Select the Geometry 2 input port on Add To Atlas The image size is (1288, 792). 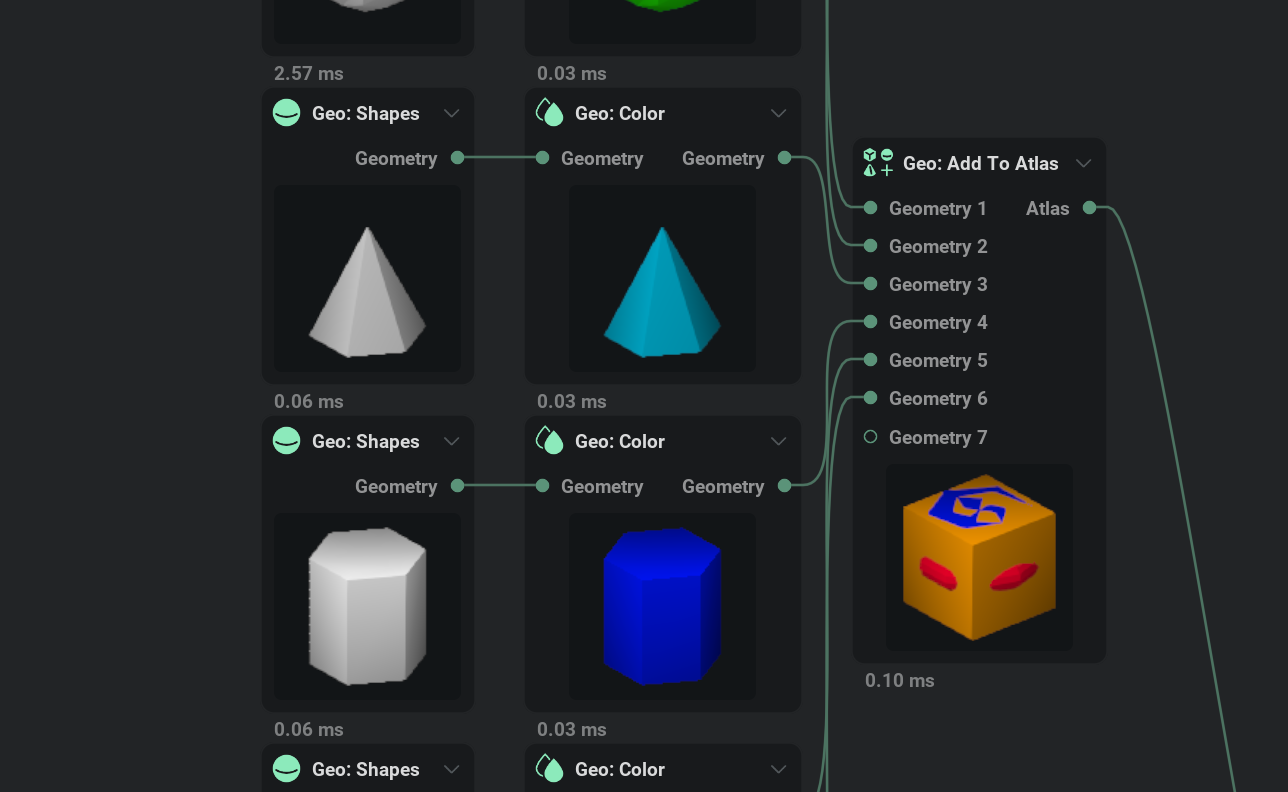click(870, 246)
